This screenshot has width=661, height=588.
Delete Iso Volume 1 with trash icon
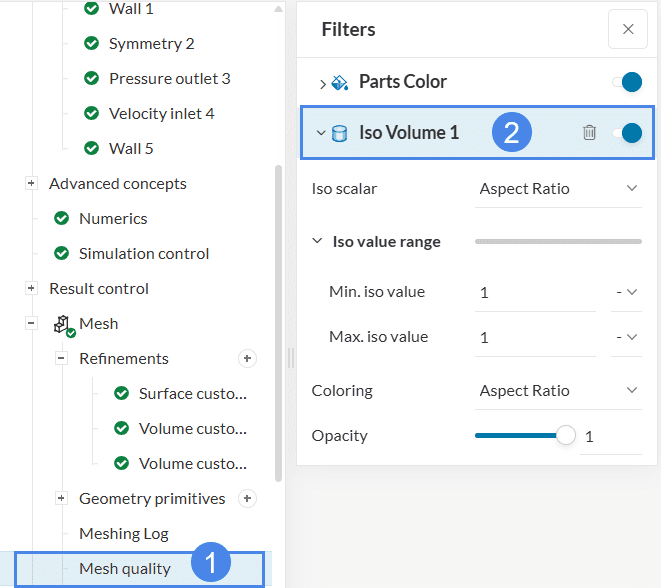coord(589,132)
